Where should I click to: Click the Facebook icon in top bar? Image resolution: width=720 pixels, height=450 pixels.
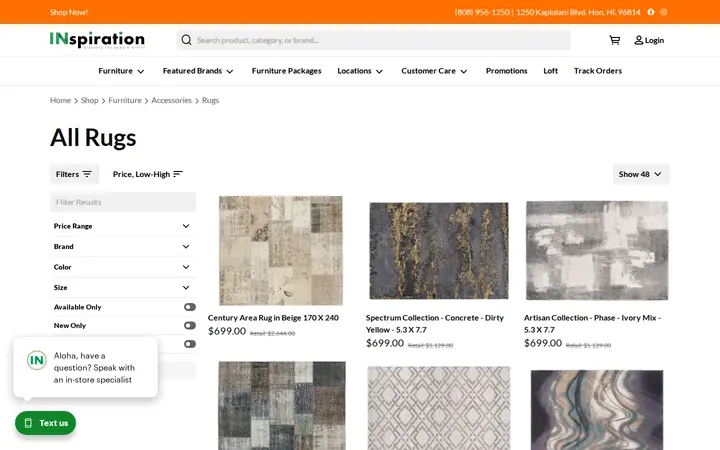651,12
